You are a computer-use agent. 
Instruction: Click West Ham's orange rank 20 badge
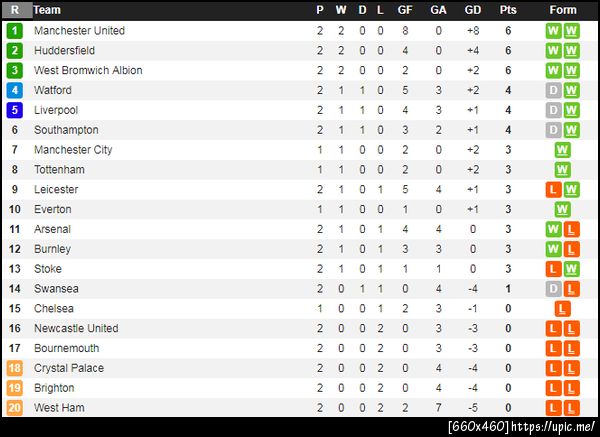pos(14,408)
